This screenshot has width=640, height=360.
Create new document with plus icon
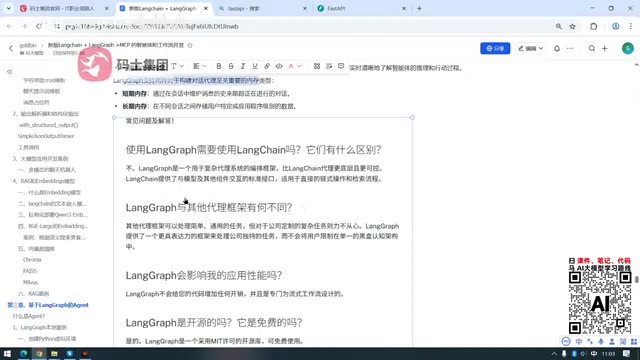[604, 48]
